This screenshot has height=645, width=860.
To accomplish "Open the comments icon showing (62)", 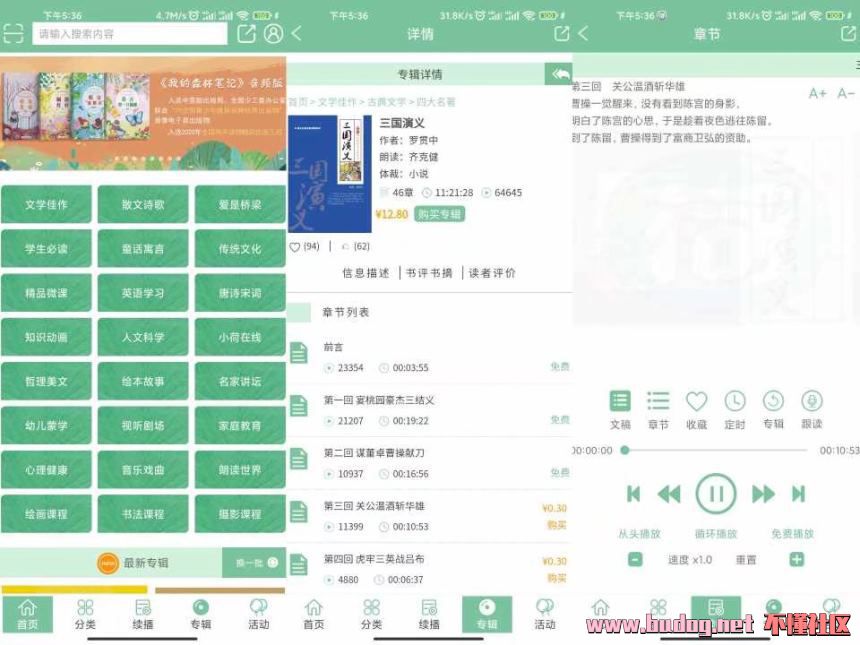I will (x=346, y=247).
